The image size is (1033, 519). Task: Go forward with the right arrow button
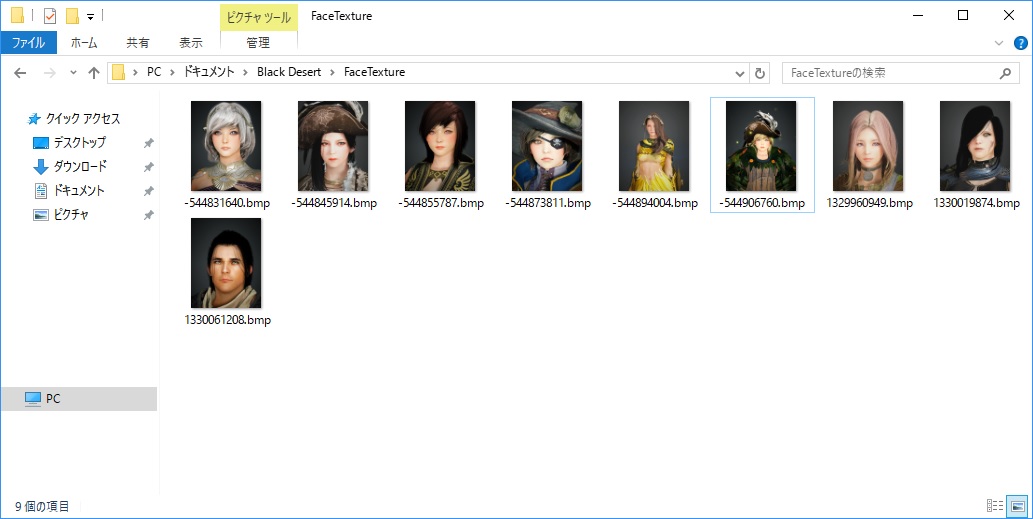pyautogui.click(x=49, y=72)
